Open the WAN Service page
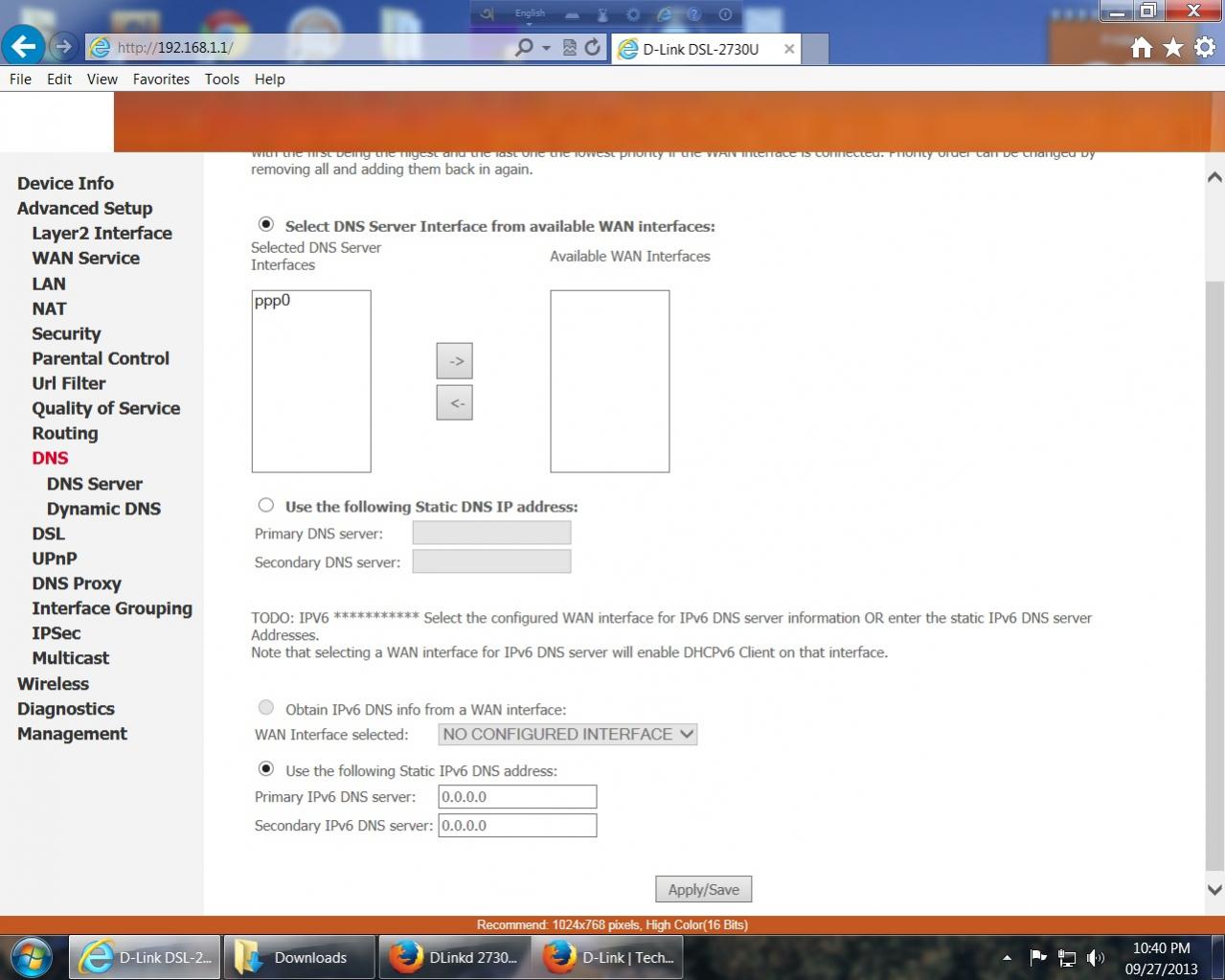The image size is (1225, 980). (x=85, y=259)
